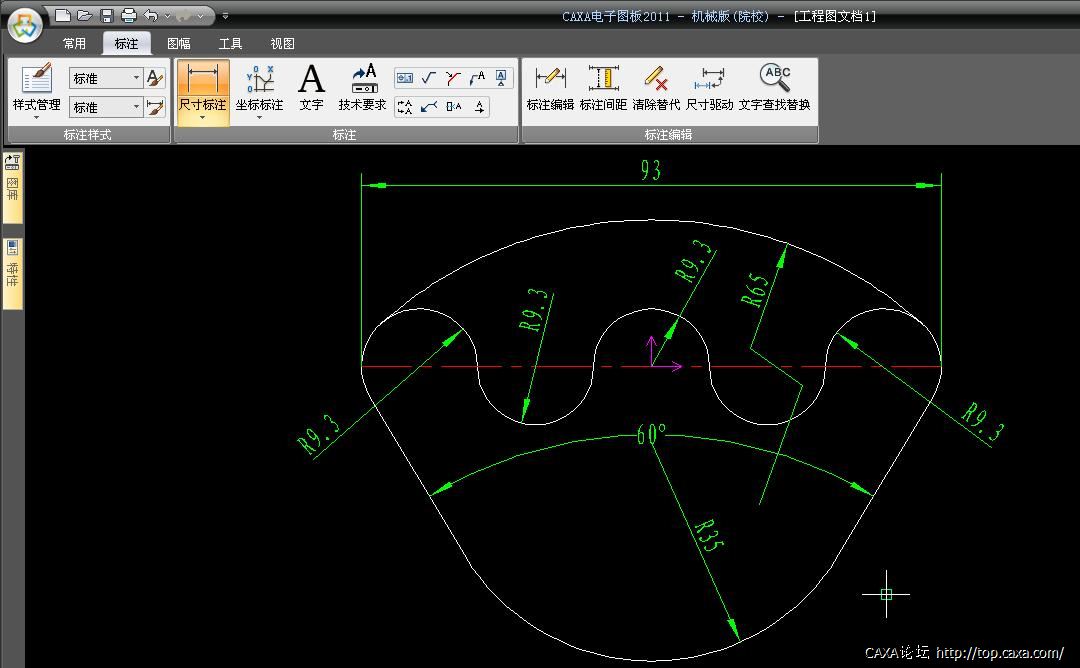Open 技术要求 technical requirements tool
1080x668 pixels.
362,86
